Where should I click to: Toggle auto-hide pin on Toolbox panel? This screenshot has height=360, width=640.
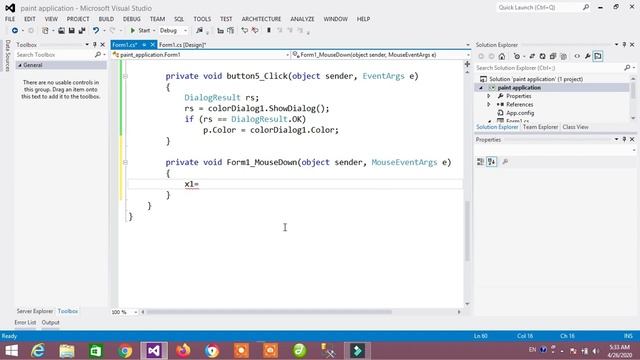[95, 44]
